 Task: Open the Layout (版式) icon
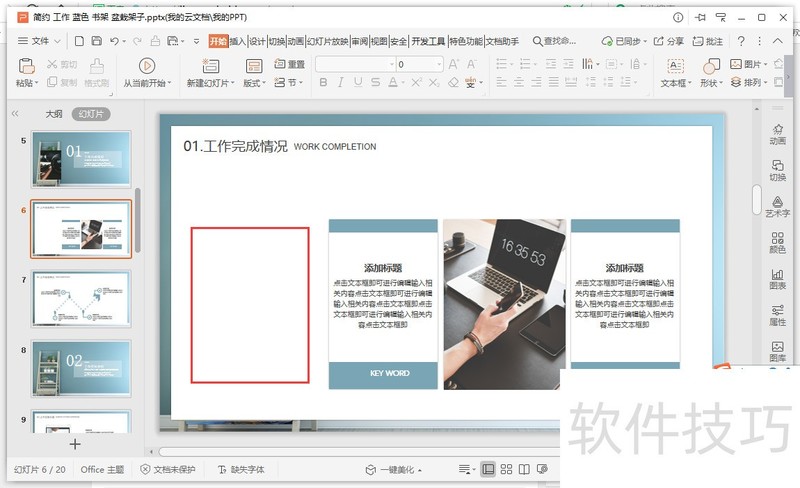[x=254, y=66]
